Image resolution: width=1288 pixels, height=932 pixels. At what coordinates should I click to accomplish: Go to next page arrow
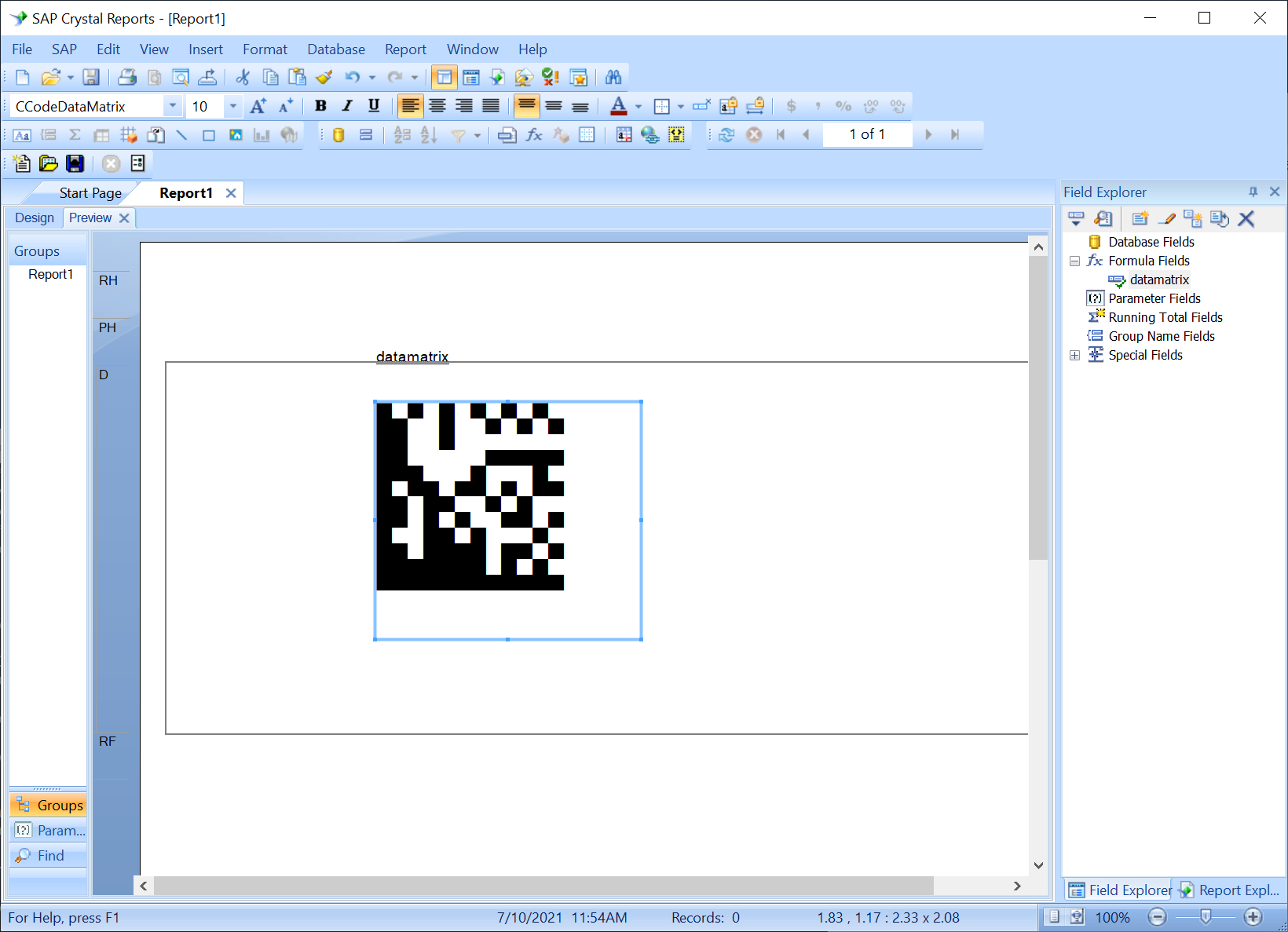(x=928, y=135)
